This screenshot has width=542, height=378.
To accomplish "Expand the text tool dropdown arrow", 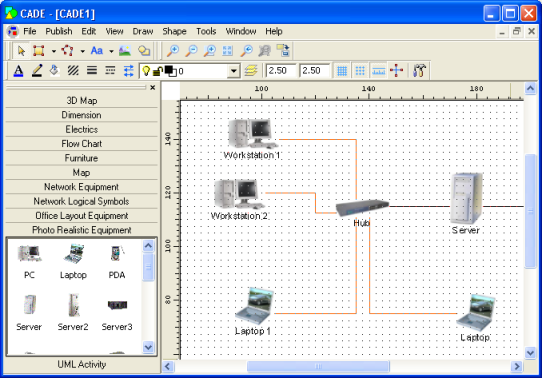I will [x=111, y=51].
